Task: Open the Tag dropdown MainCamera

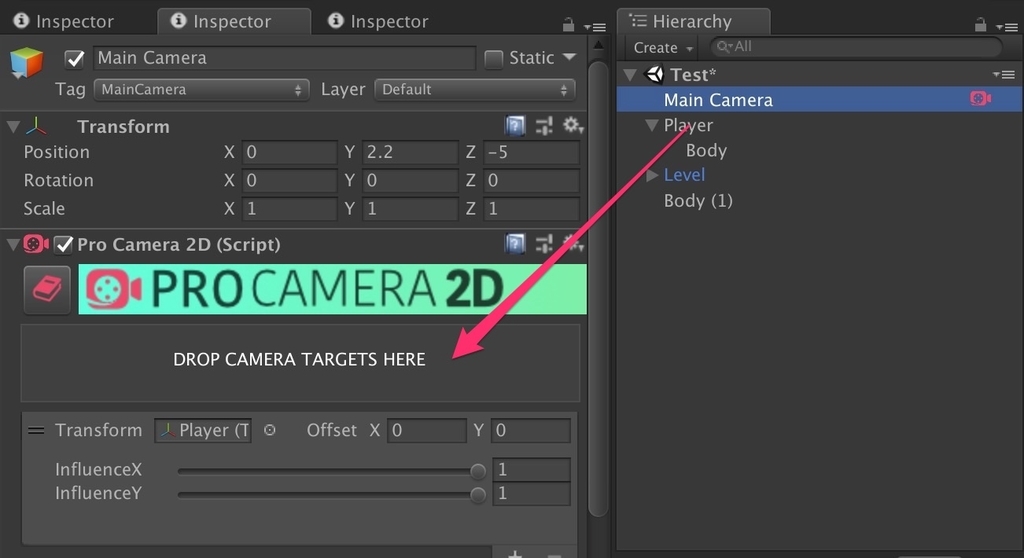Action: pos(201,90)
